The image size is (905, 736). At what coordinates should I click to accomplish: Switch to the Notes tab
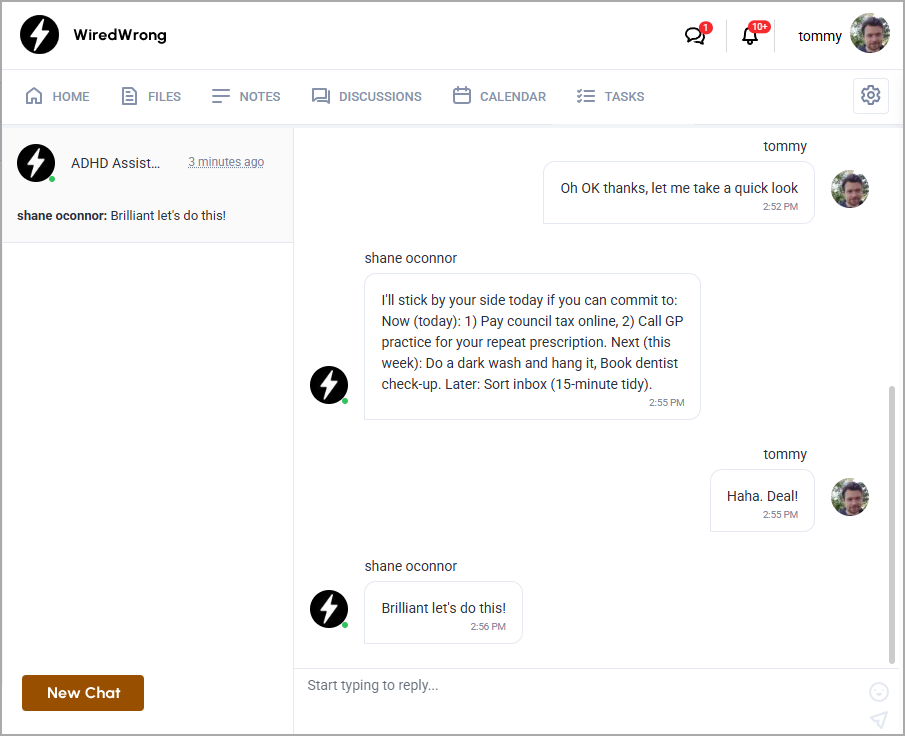point(246,97)
